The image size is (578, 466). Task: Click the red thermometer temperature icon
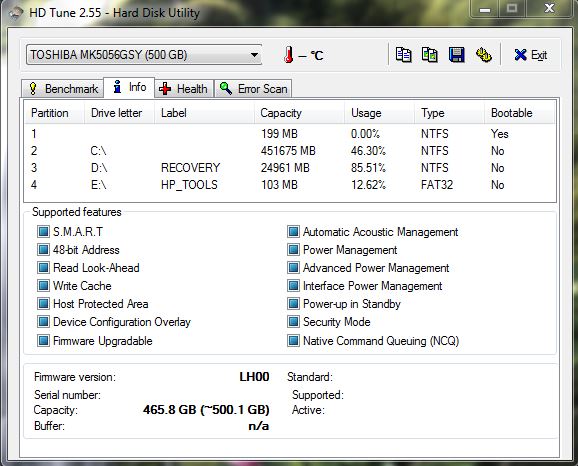tap(289, 55)
